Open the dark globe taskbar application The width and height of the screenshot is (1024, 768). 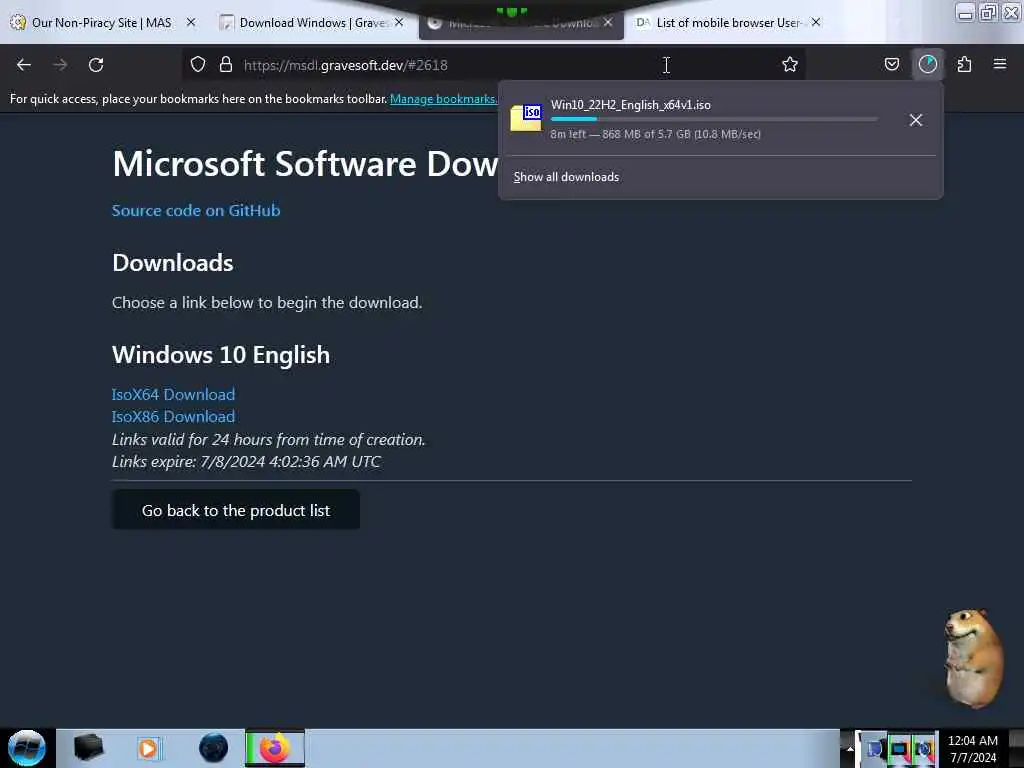coord(214,748)
